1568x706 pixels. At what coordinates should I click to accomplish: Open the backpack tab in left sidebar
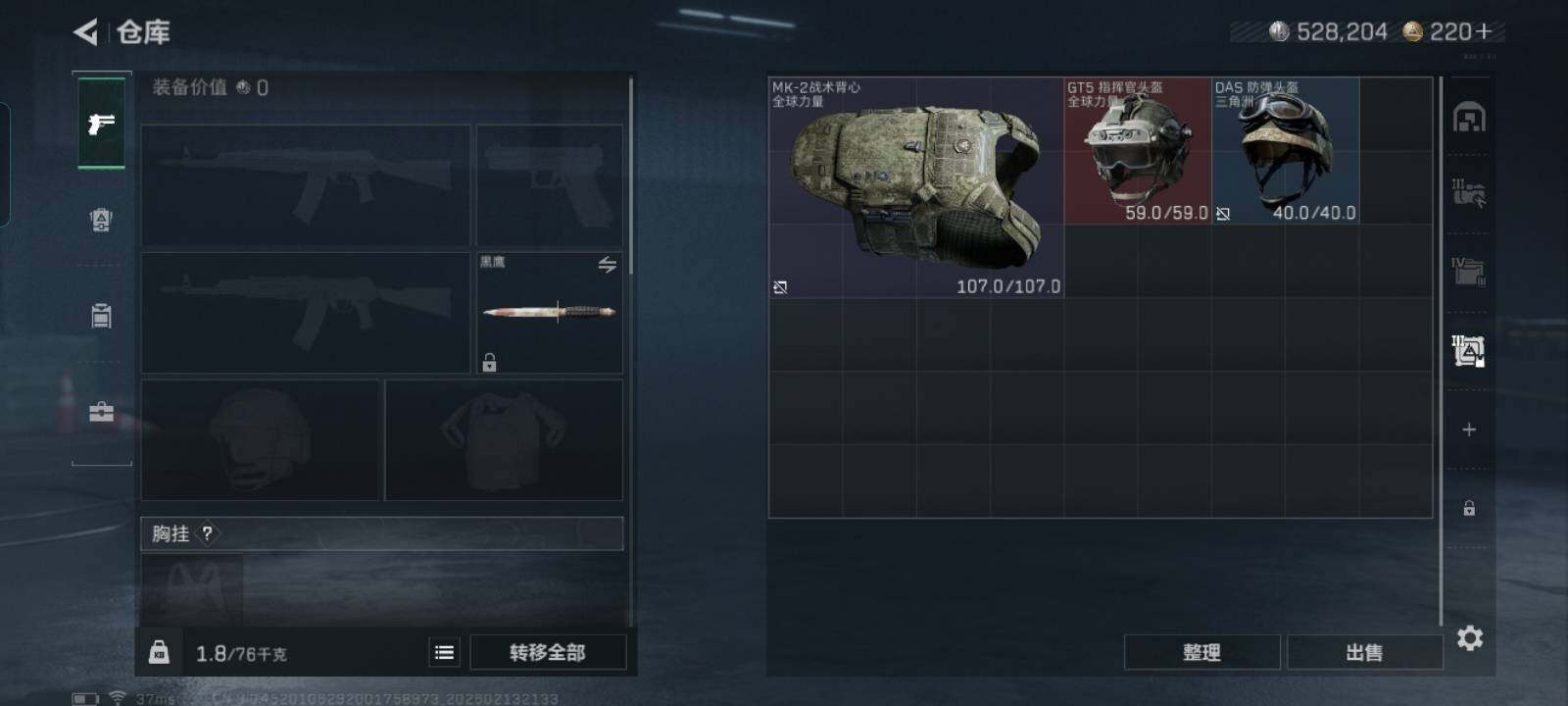coord(101,316)
